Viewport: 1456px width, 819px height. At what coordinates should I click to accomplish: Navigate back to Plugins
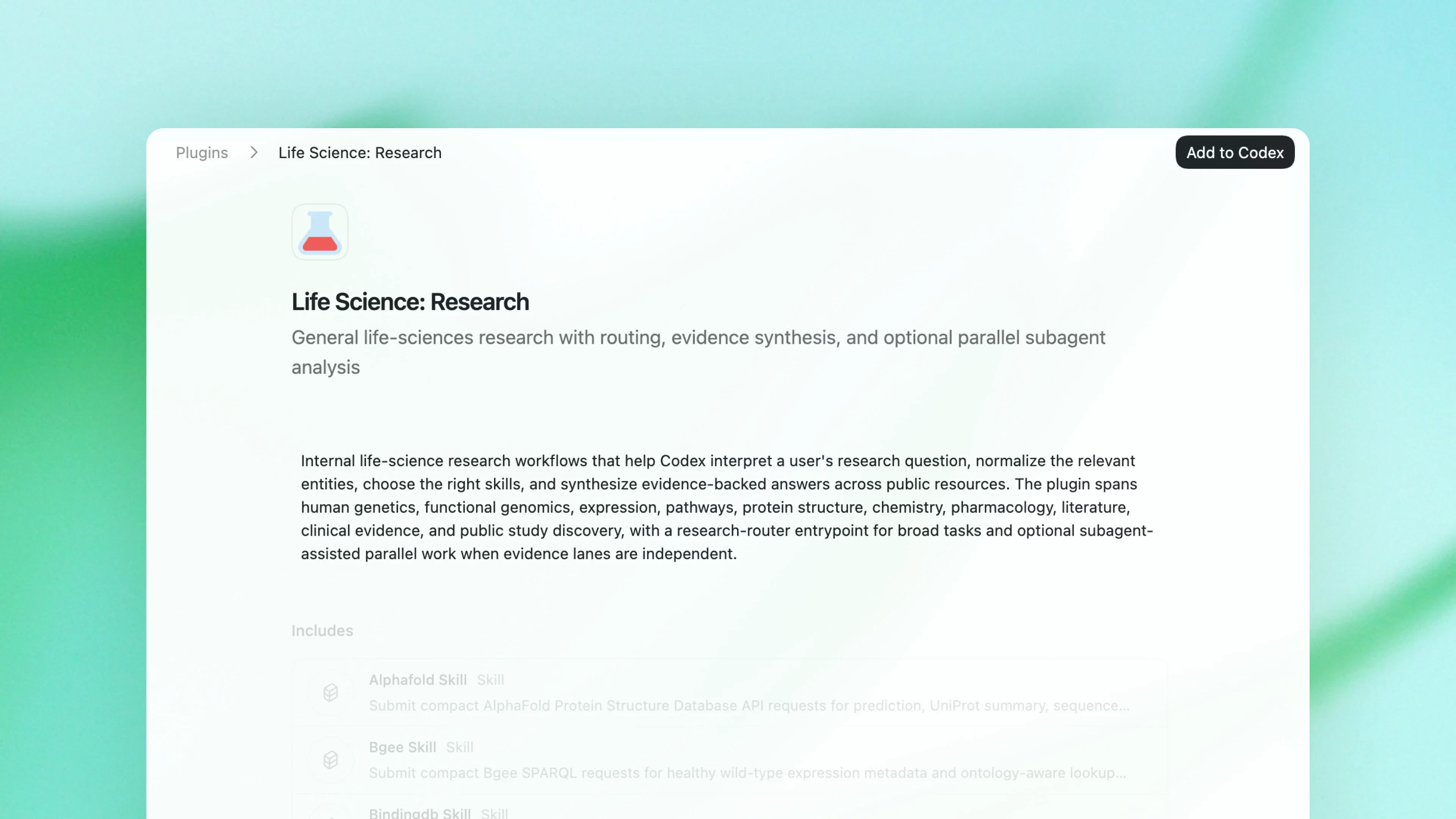click(x=202, y=152)
